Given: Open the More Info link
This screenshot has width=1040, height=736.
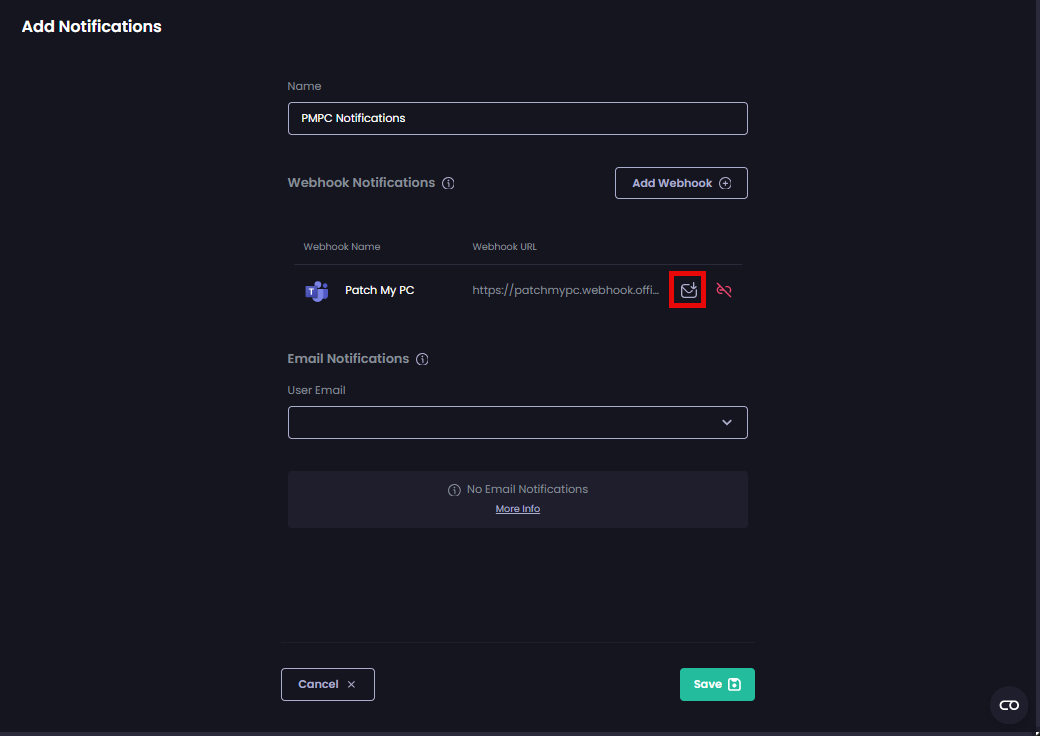Looking at the screenshot, I should point(518,509).
